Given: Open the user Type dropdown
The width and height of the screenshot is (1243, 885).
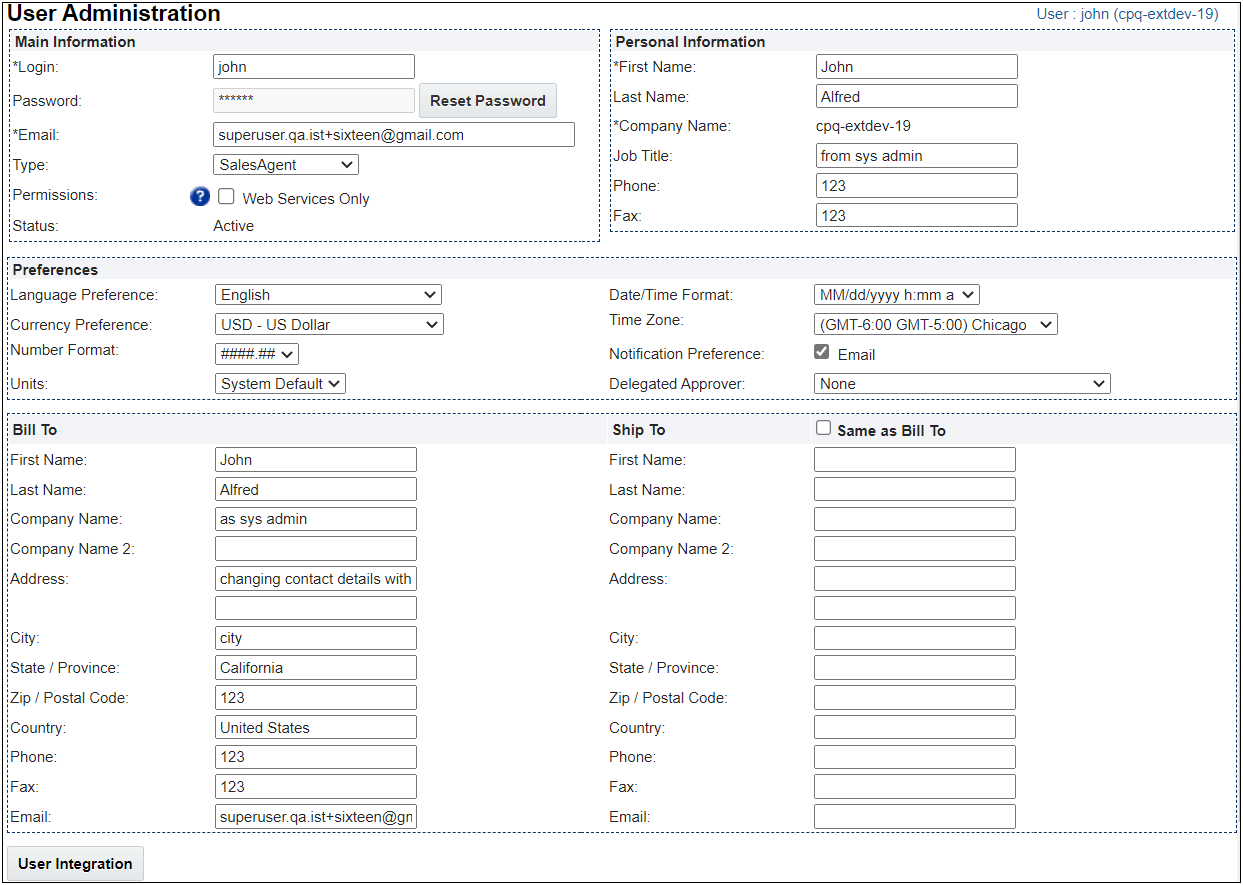Looking at the screenshot, I should tap(286, 165).
